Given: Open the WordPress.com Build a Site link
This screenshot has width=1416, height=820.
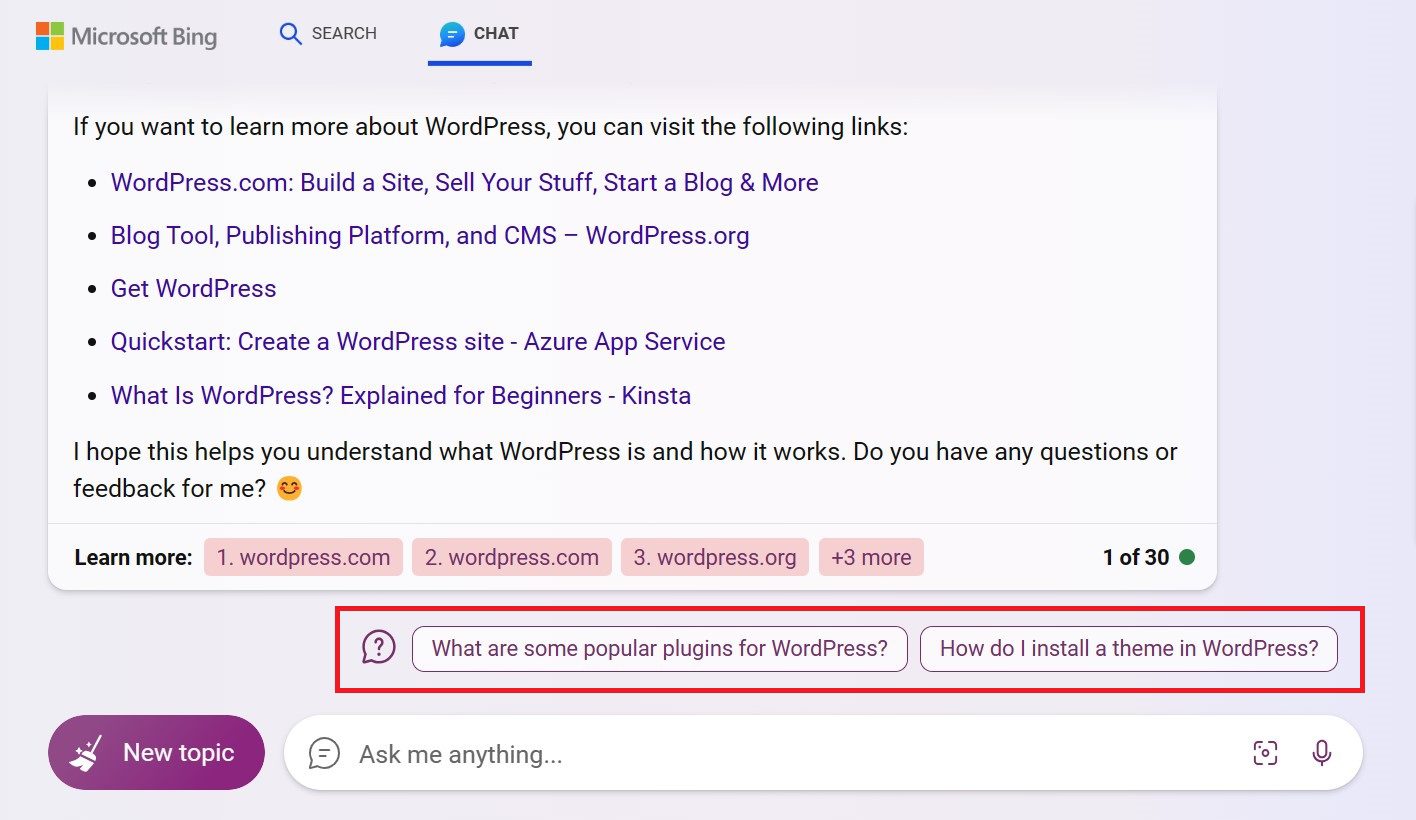Looking at the screenshot, I should [464, 182].
